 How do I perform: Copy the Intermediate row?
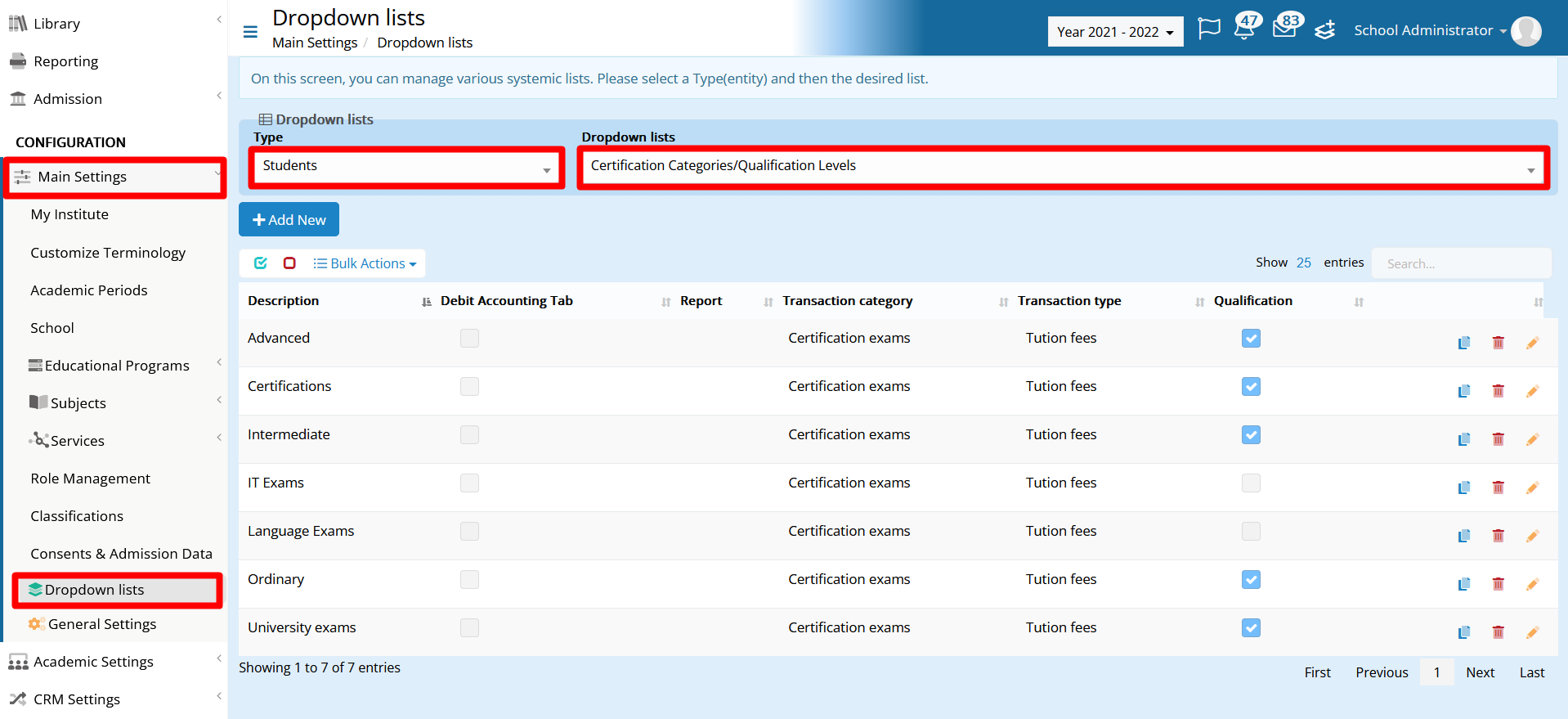point(1464,439)
